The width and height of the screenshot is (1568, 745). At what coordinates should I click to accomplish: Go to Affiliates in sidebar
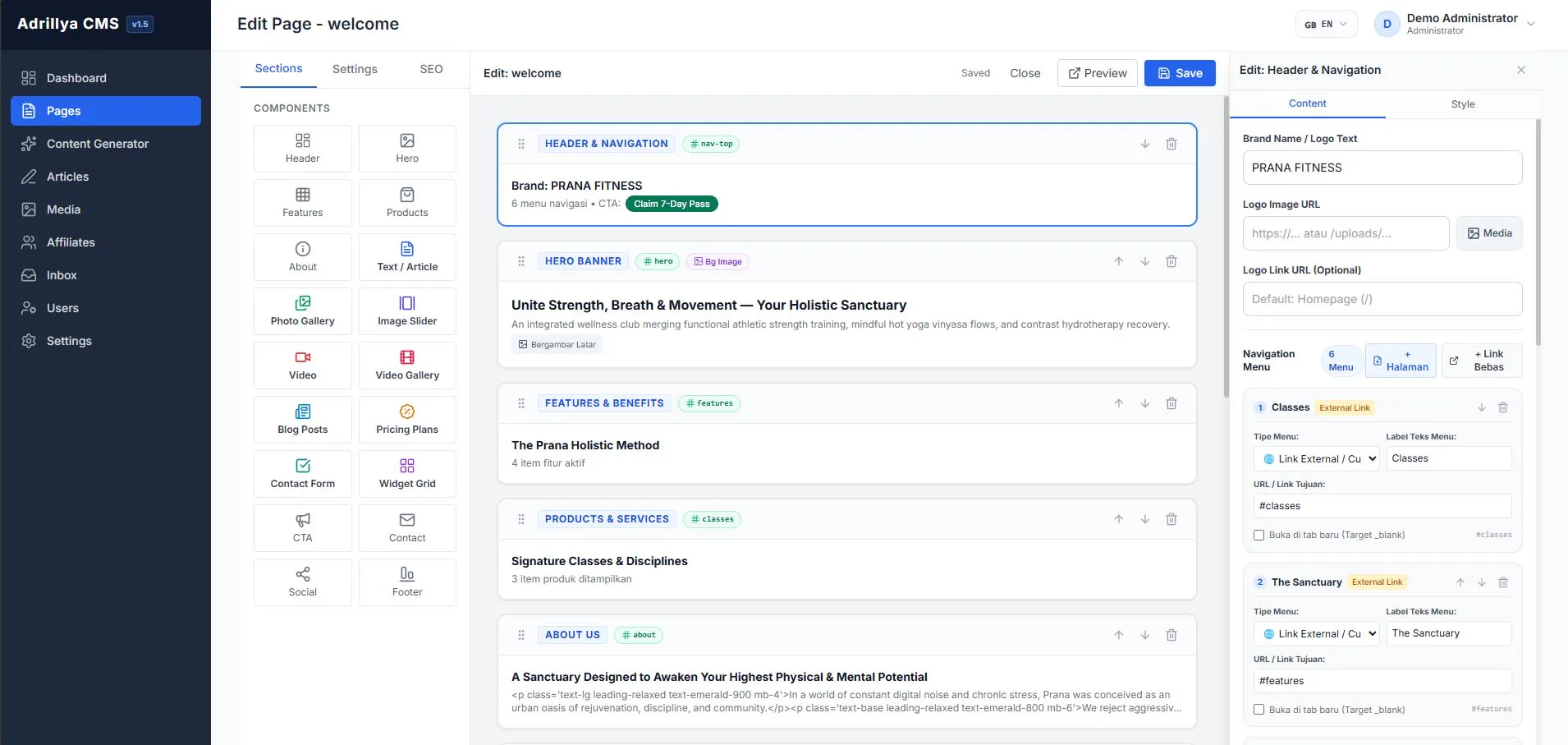click(106, 242)
